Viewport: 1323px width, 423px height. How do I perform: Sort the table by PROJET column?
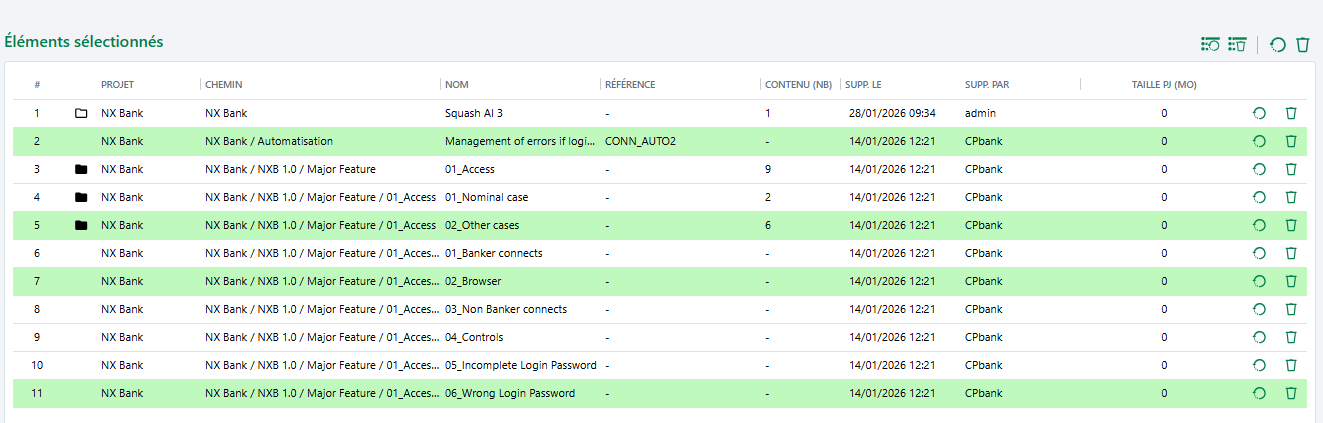[117, 85]
